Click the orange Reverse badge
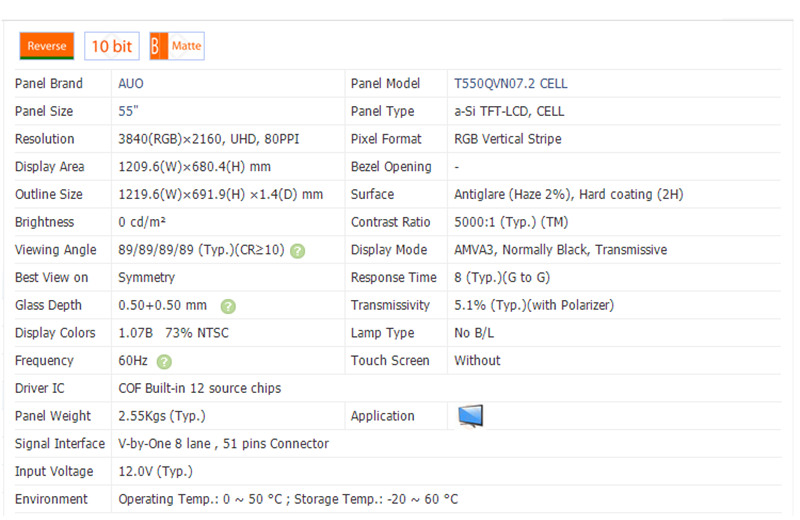This screenshot has height=520, width=800. click(x=47, y=46)
